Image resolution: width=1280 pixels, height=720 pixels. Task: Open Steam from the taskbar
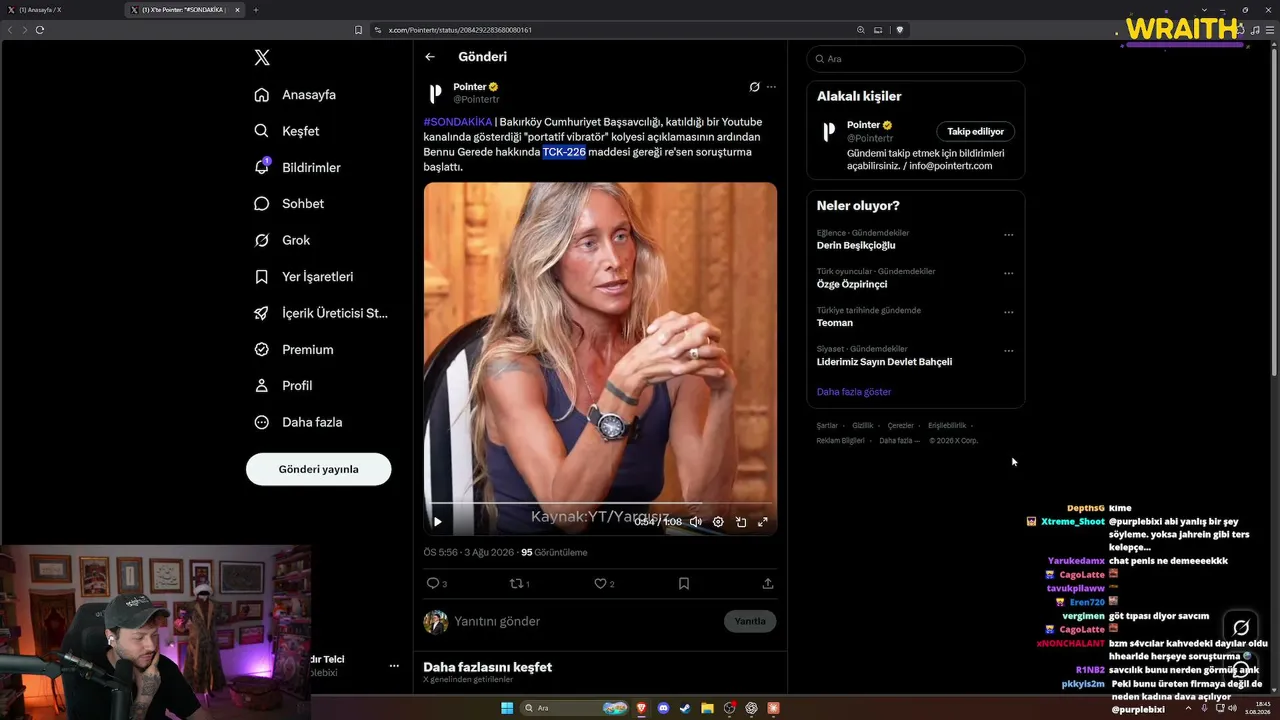(685, 708)
